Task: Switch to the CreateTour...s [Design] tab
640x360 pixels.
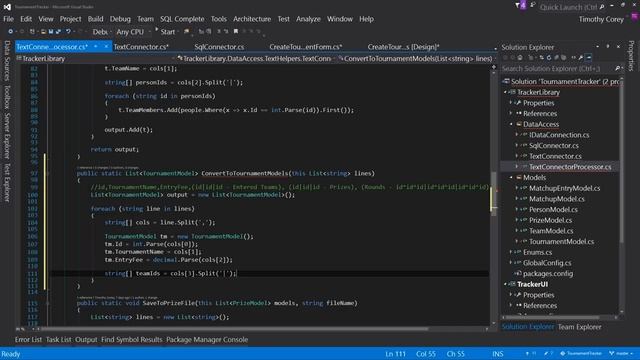Action: coord(403,47)
